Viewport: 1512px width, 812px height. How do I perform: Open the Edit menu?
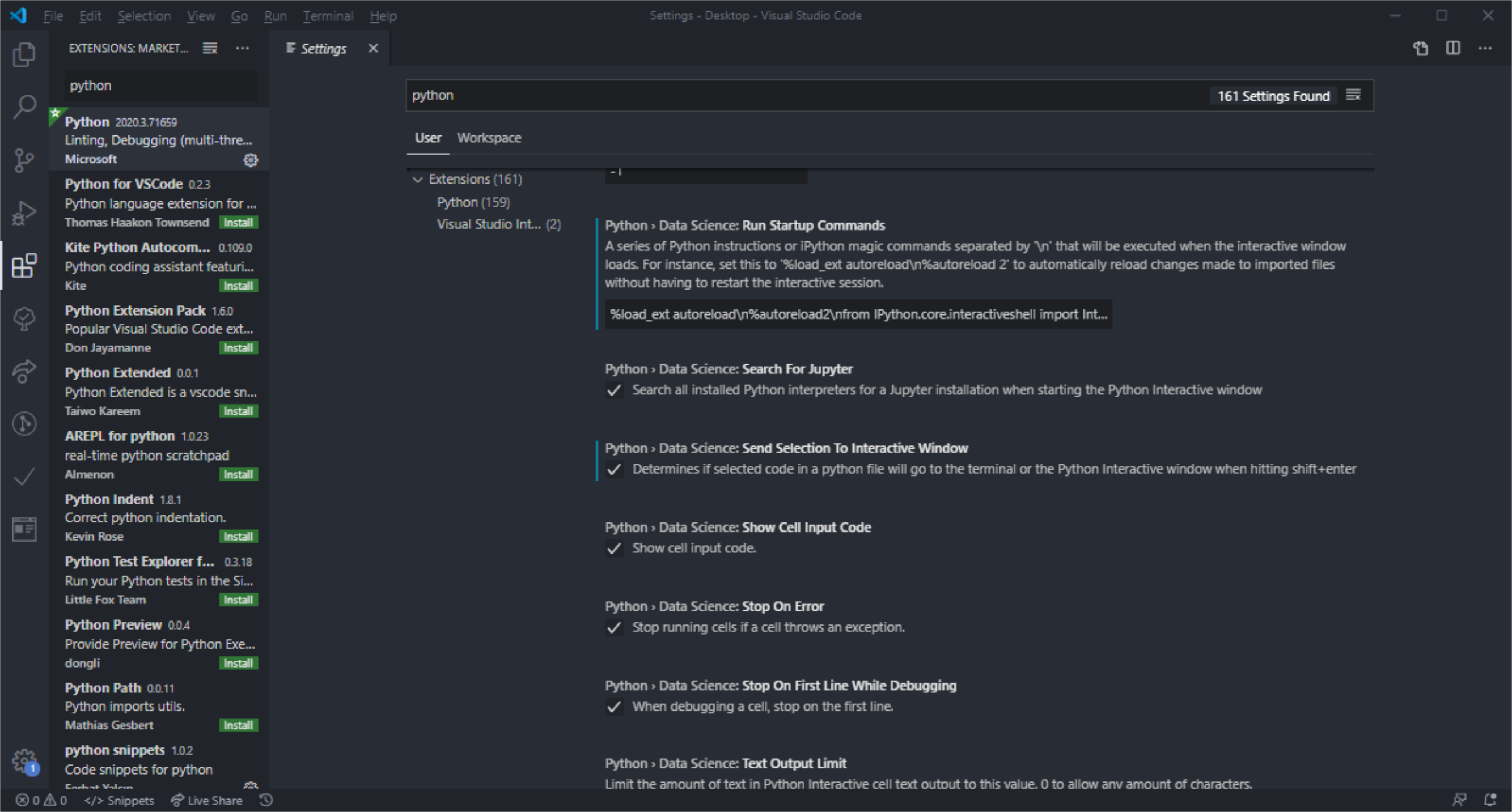click(x=90, y=16)
